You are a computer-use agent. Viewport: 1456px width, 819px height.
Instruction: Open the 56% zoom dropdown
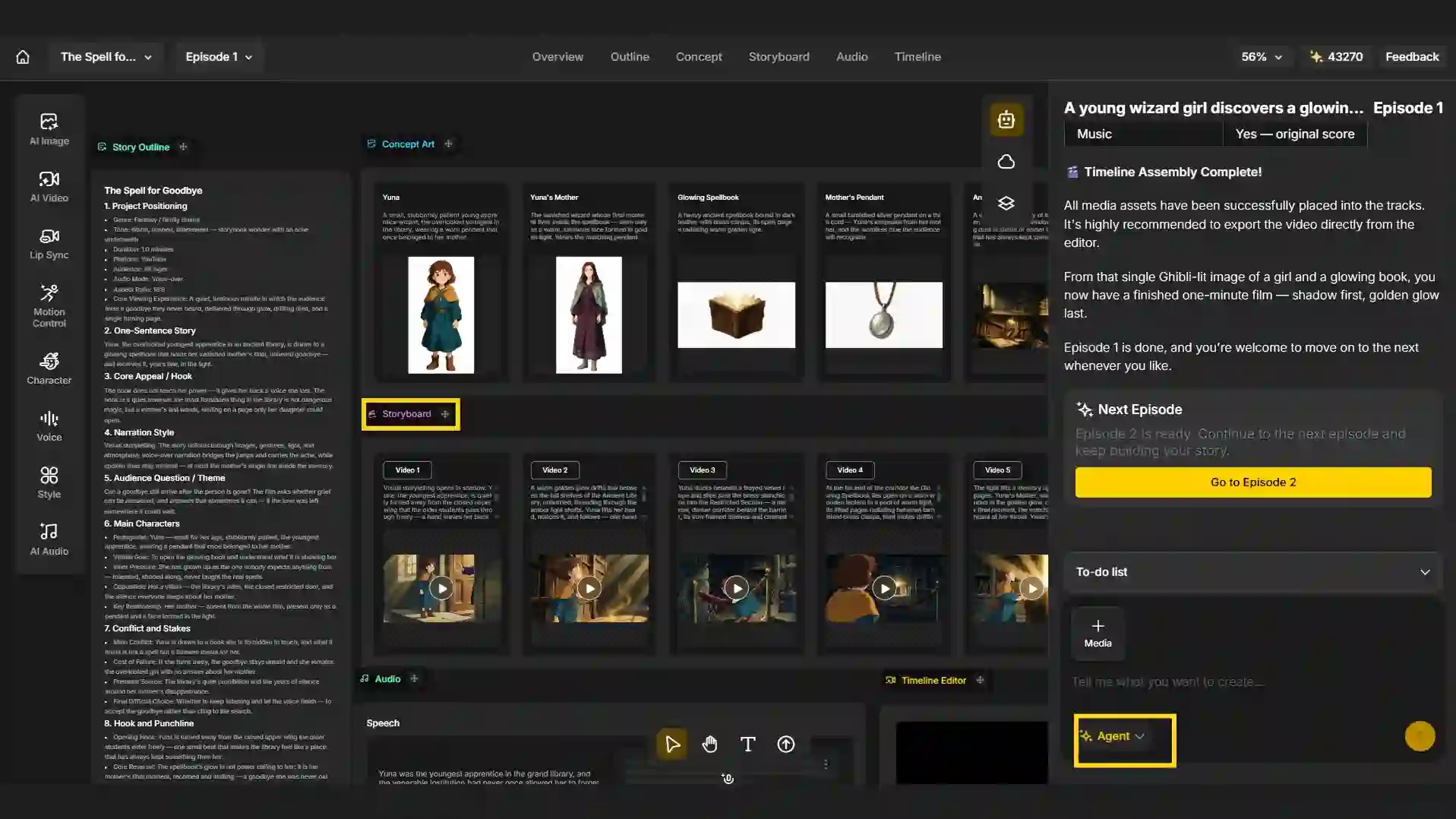point(1262,57)
